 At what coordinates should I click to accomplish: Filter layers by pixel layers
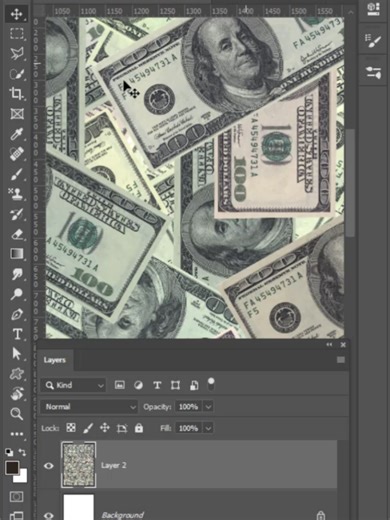[x=120, y=385]
